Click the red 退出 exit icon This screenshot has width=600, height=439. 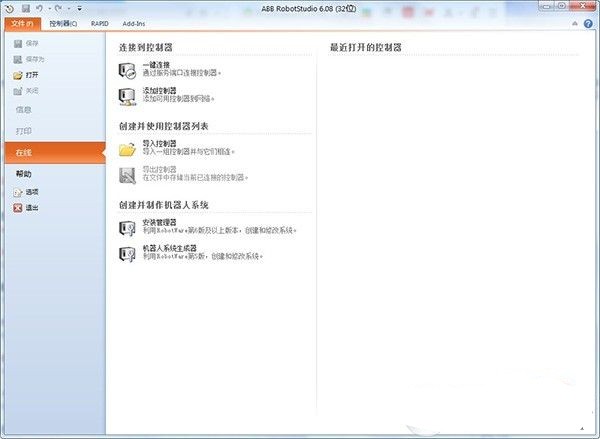point(18,208)
